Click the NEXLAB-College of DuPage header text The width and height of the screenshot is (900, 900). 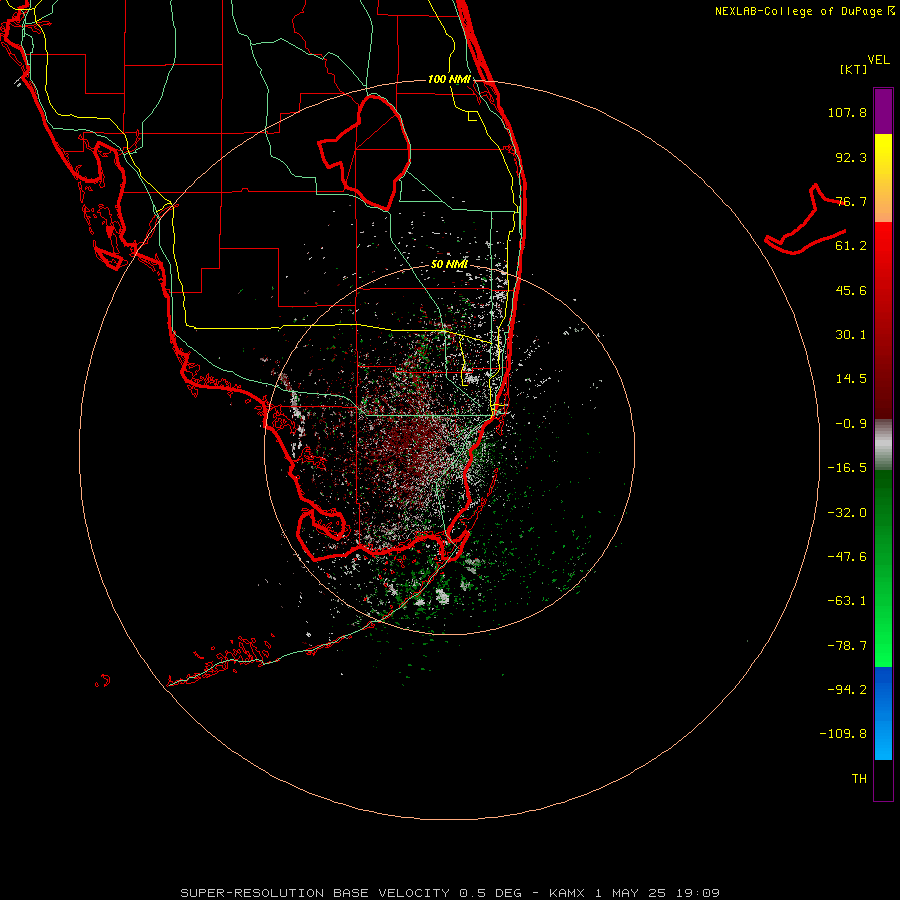point(805,11)
